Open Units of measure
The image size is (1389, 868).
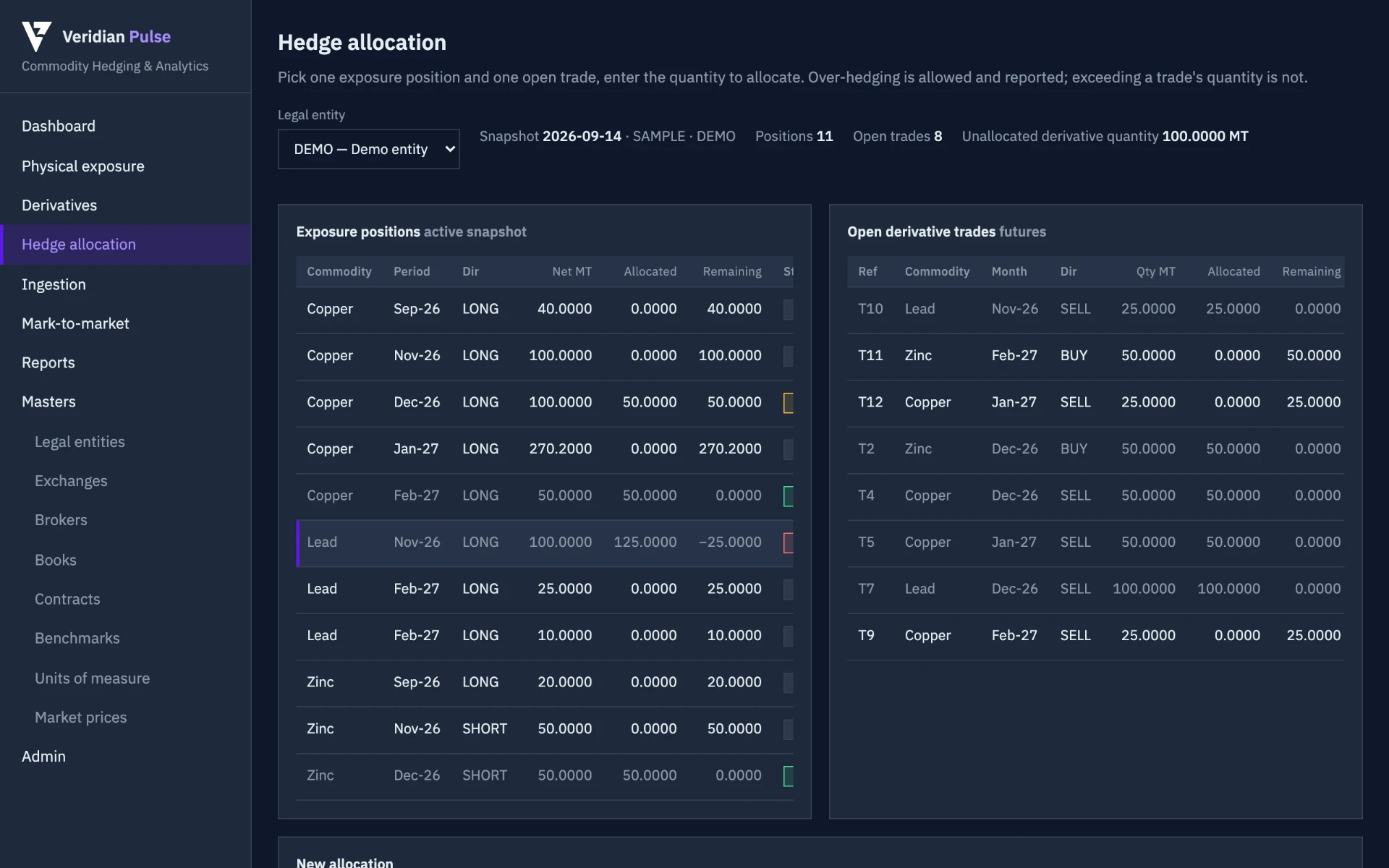coord(125,678)
